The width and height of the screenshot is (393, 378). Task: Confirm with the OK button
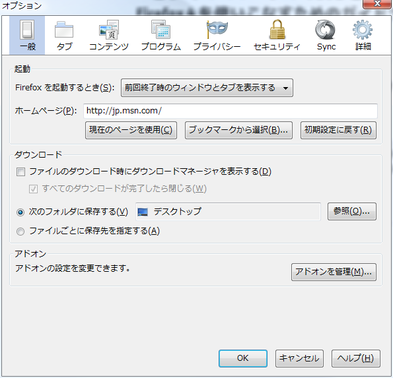coord(243,358)
